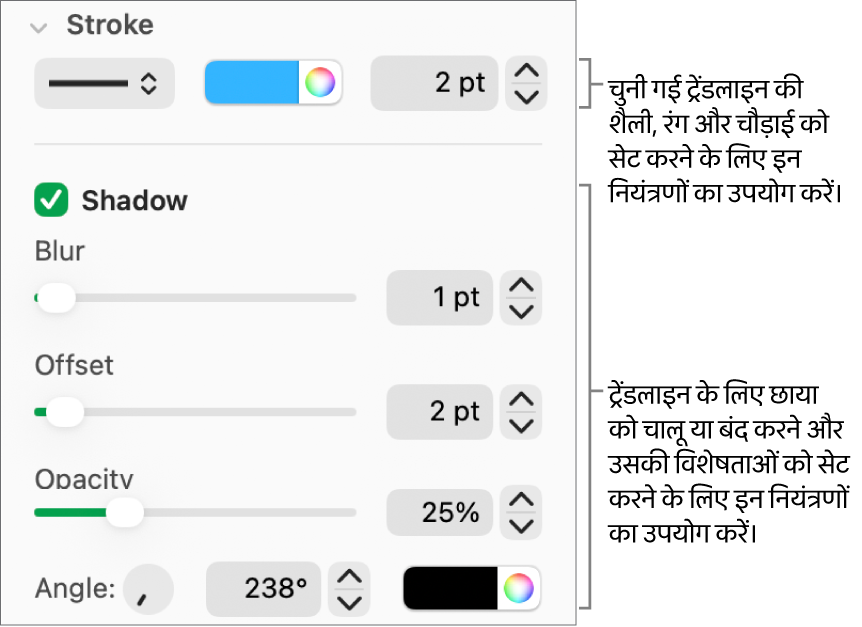Click the Offset slider handle

(65, 412)
